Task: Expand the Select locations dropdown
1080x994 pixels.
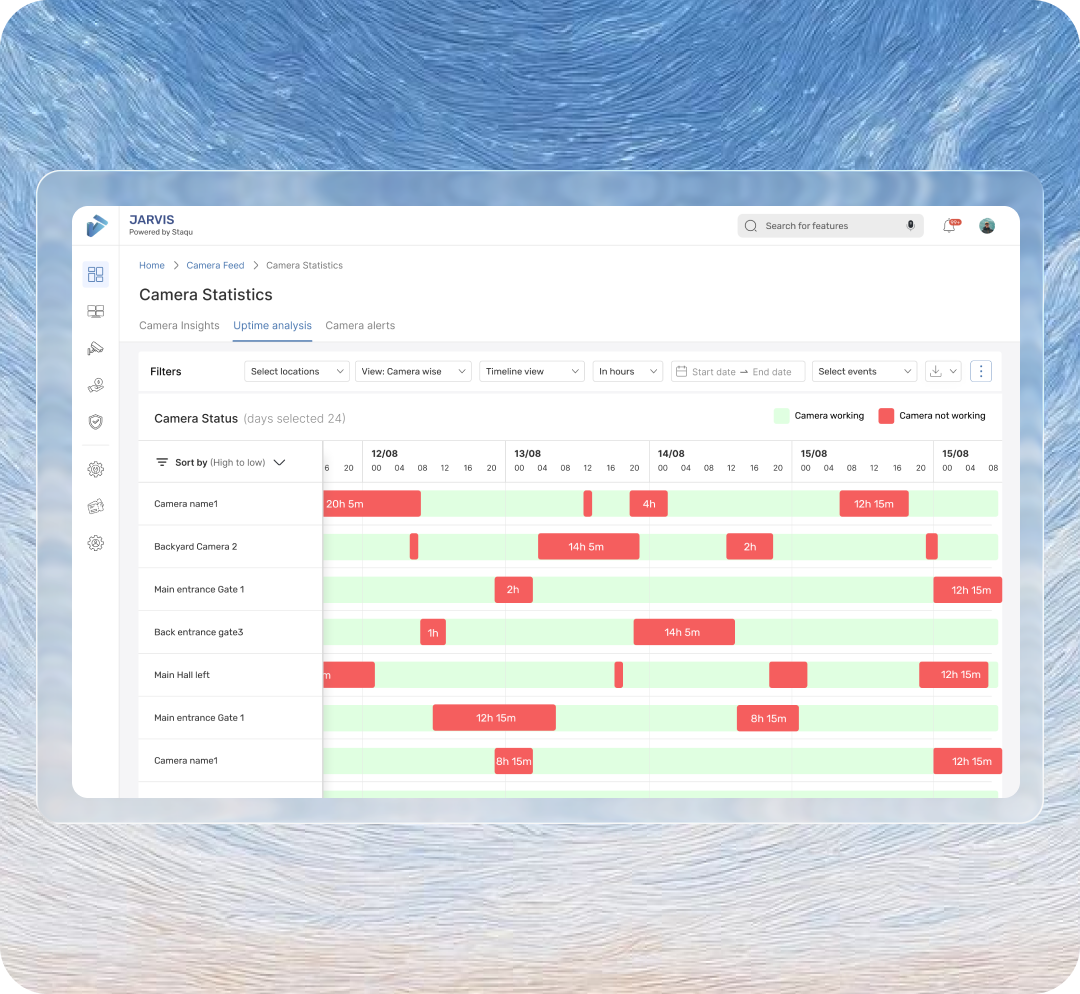Action: coord(296,371)
